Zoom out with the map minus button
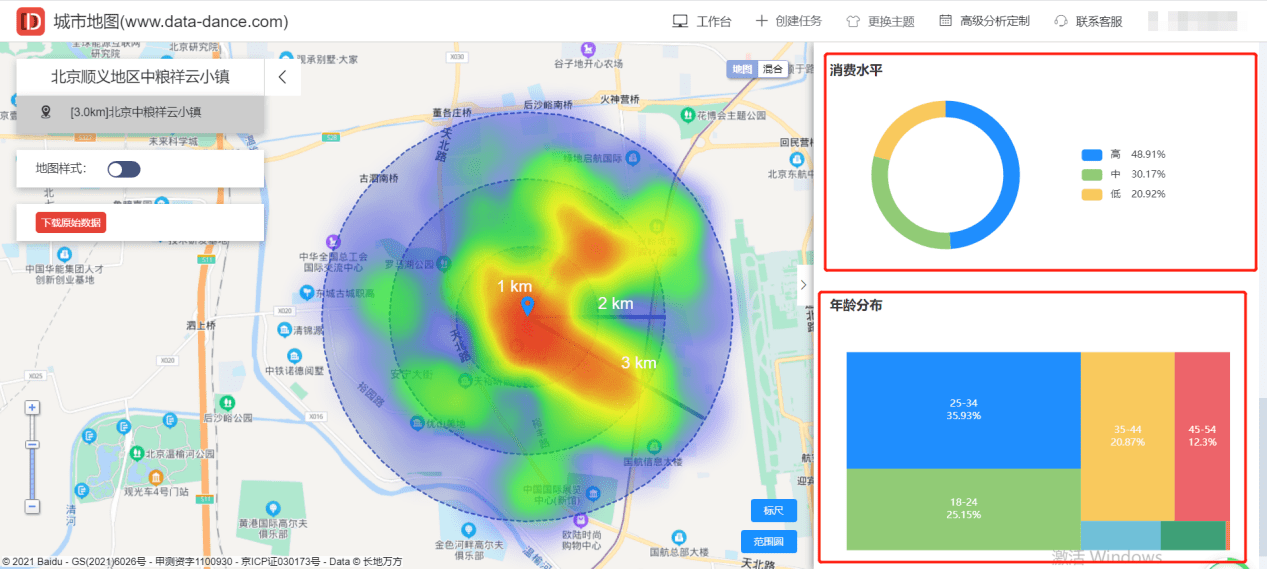This screenshot has height=569, width=1267. click(x=32, y=507)
